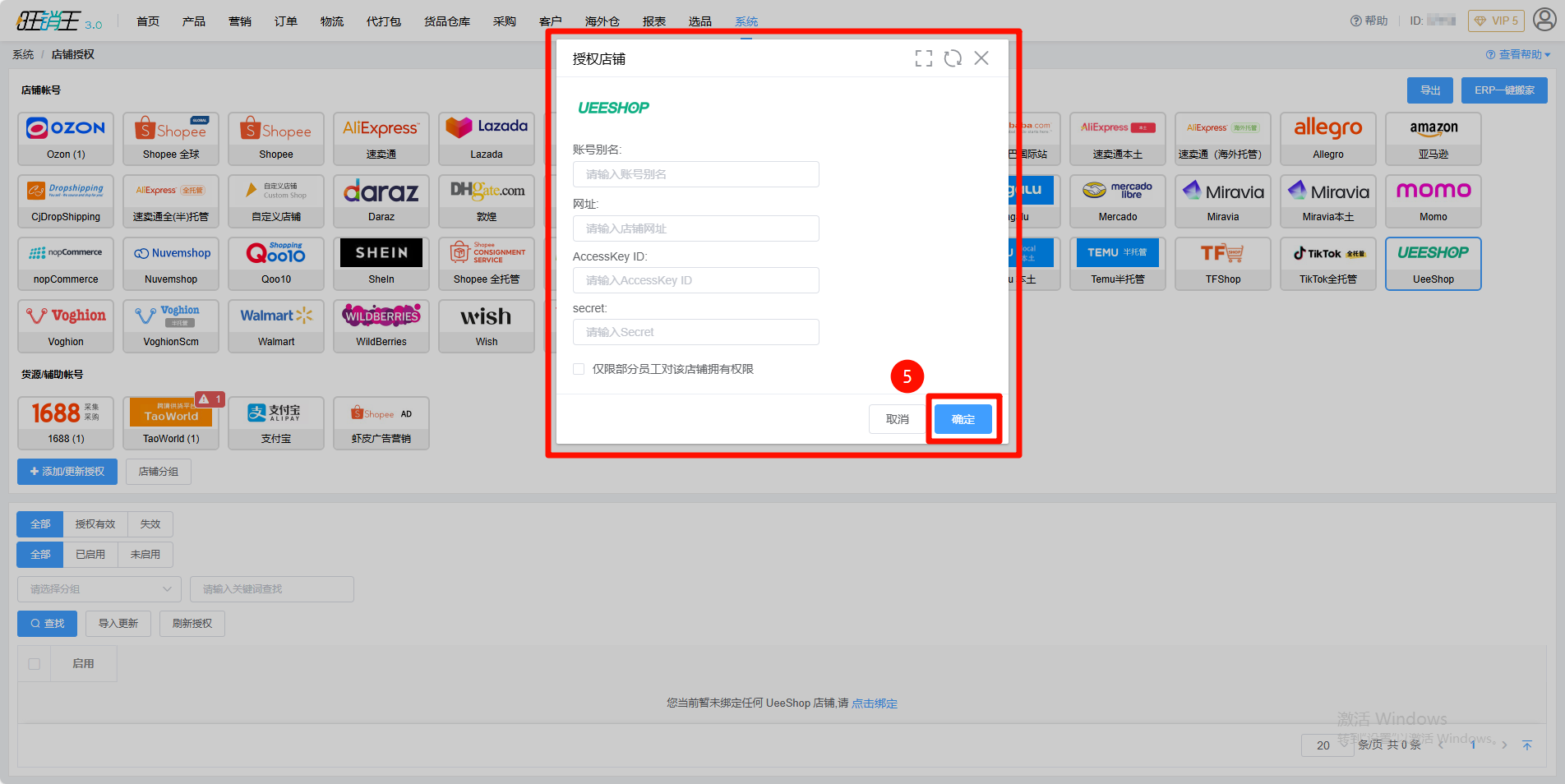Screen dimensions: 1565x784
Task: Select the TaoWorld account tile
Action: point(171,423)
